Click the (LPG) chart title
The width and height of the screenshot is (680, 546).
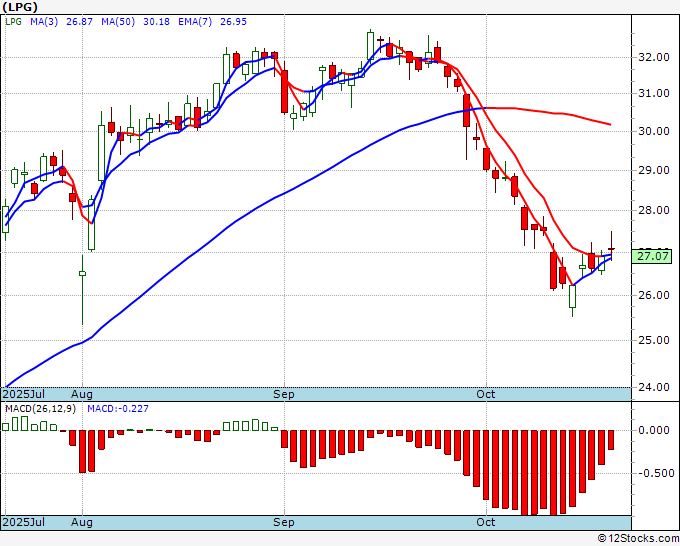tap(20, 7)
